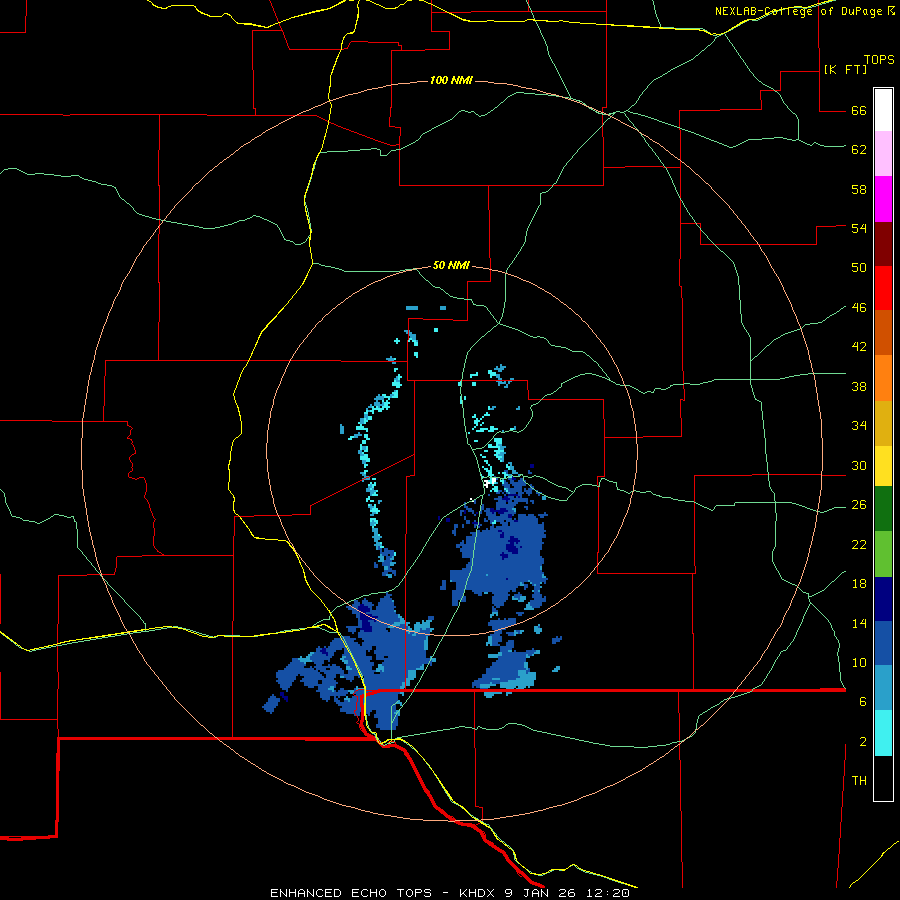
Task: Click the gold legend swatch
Action: click(883, 423)
